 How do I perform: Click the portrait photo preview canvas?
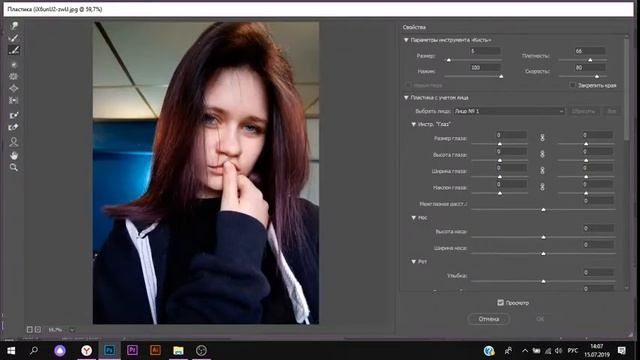pos(206,173)
